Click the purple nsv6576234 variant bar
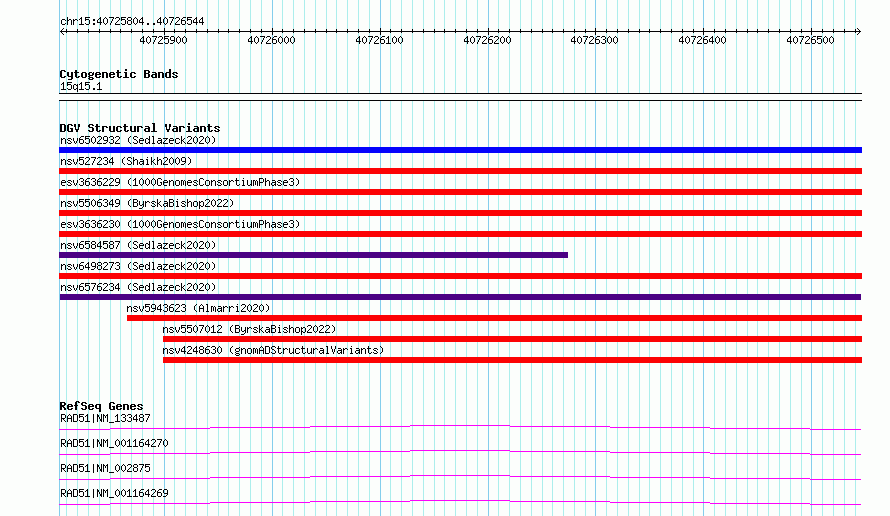The image size is (890, 516). (460, 297)
